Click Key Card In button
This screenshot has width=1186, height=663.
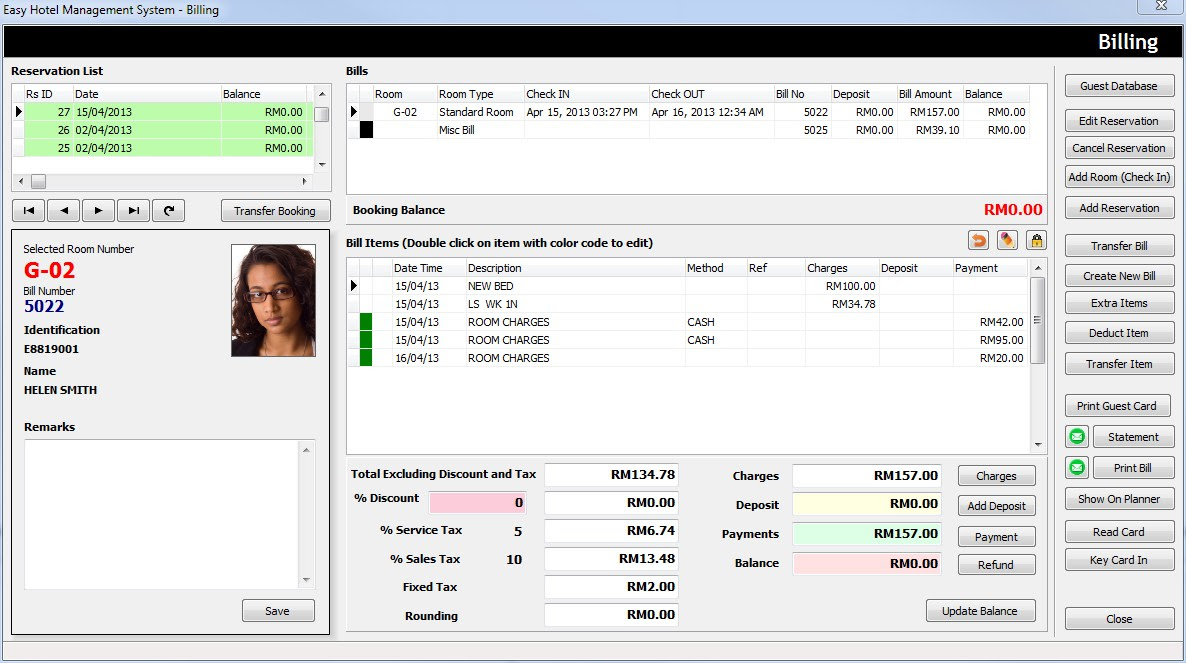[1119, 559]
